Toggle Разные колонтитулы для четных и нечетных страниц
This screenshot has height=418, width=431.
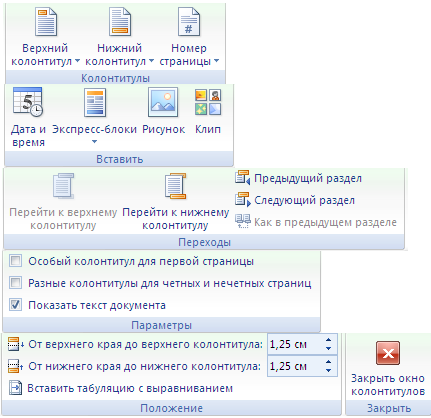15,283
